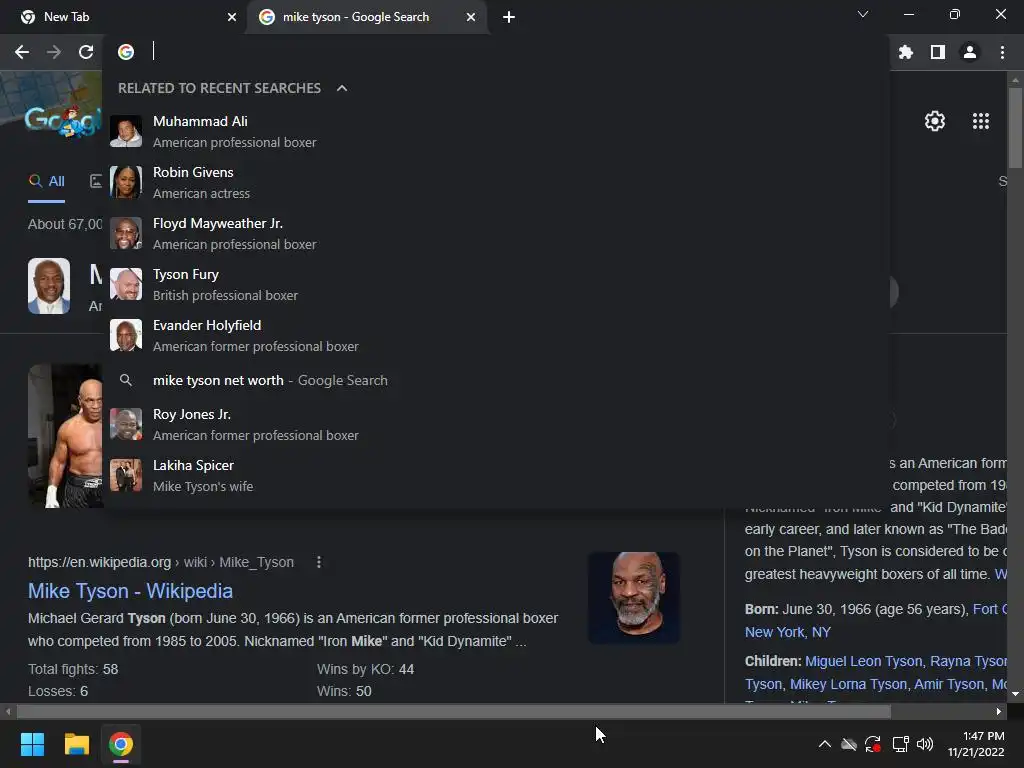Click Tyson Fury's thumbnail photo
Image resolution: width=1024 pixels, height=768 pixels.
pos(126,284)
